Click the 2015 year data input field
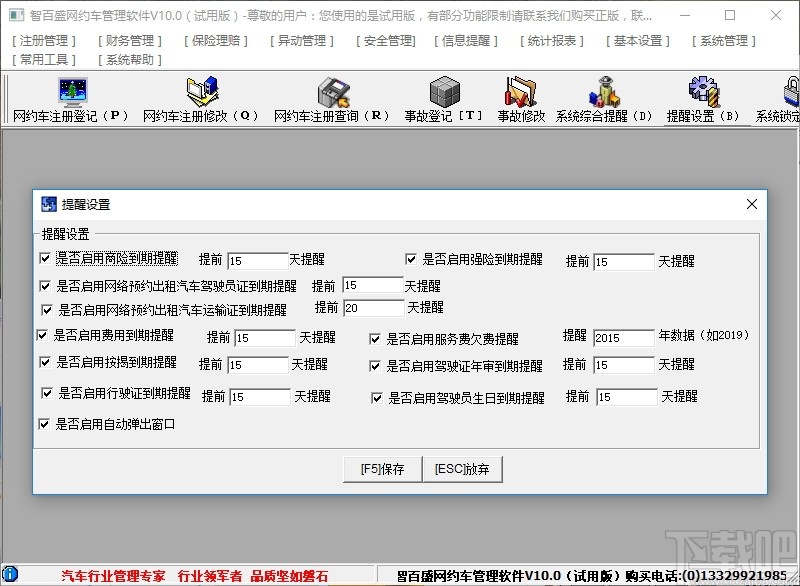This screenshot has width=800, height=586. 624,337
